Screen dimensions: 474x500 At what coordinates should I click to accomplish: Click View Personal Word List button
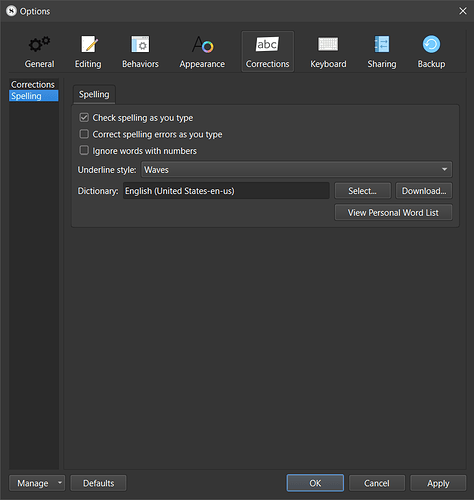point(393,213)
